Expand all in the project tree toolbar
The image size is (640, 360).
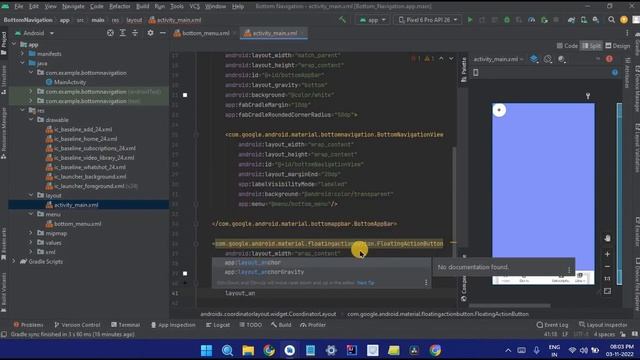click(x=122, y=33)
